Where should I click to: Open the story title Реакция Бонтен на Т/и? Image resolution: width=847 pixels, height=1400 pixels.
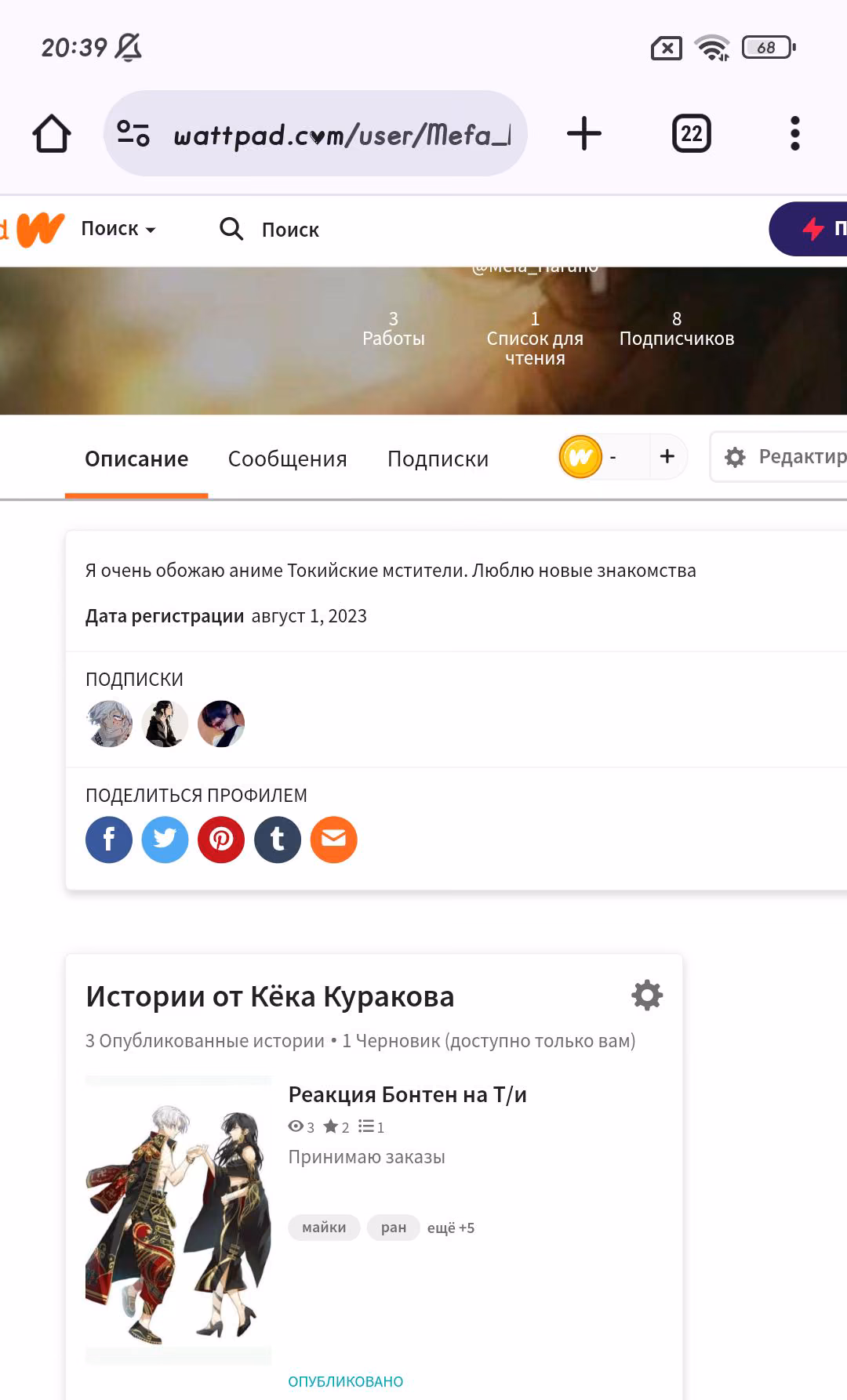coord(407,1094)
